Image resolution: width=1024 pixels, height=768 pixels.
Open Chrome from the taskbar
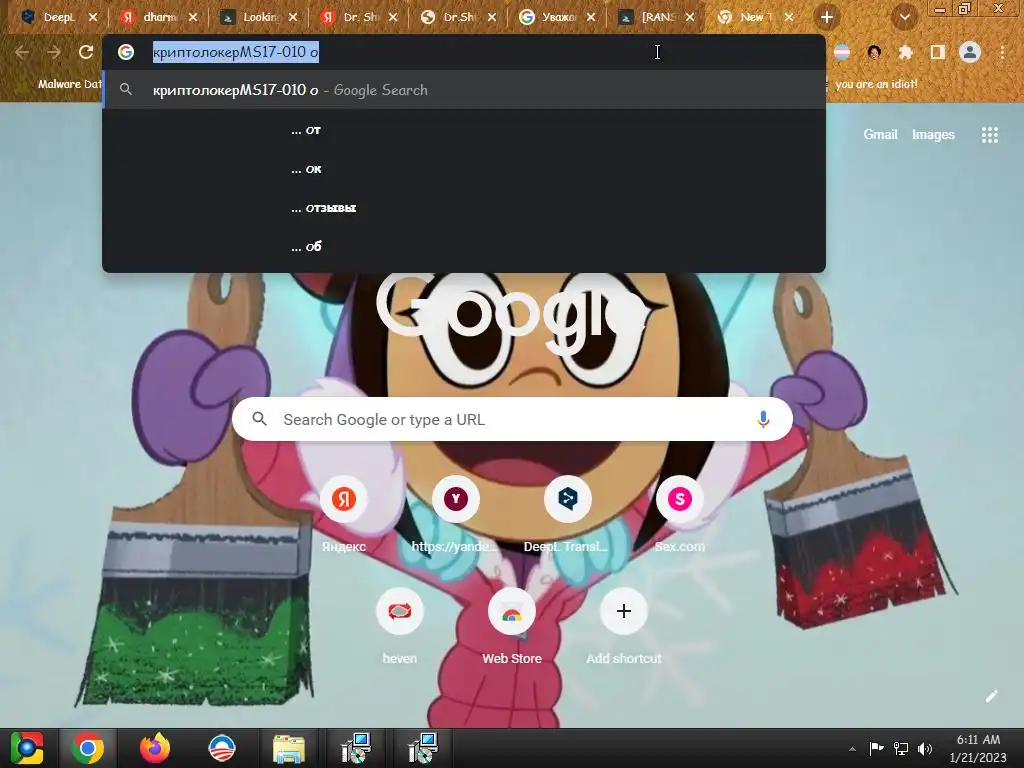click(x=88, y=748)
